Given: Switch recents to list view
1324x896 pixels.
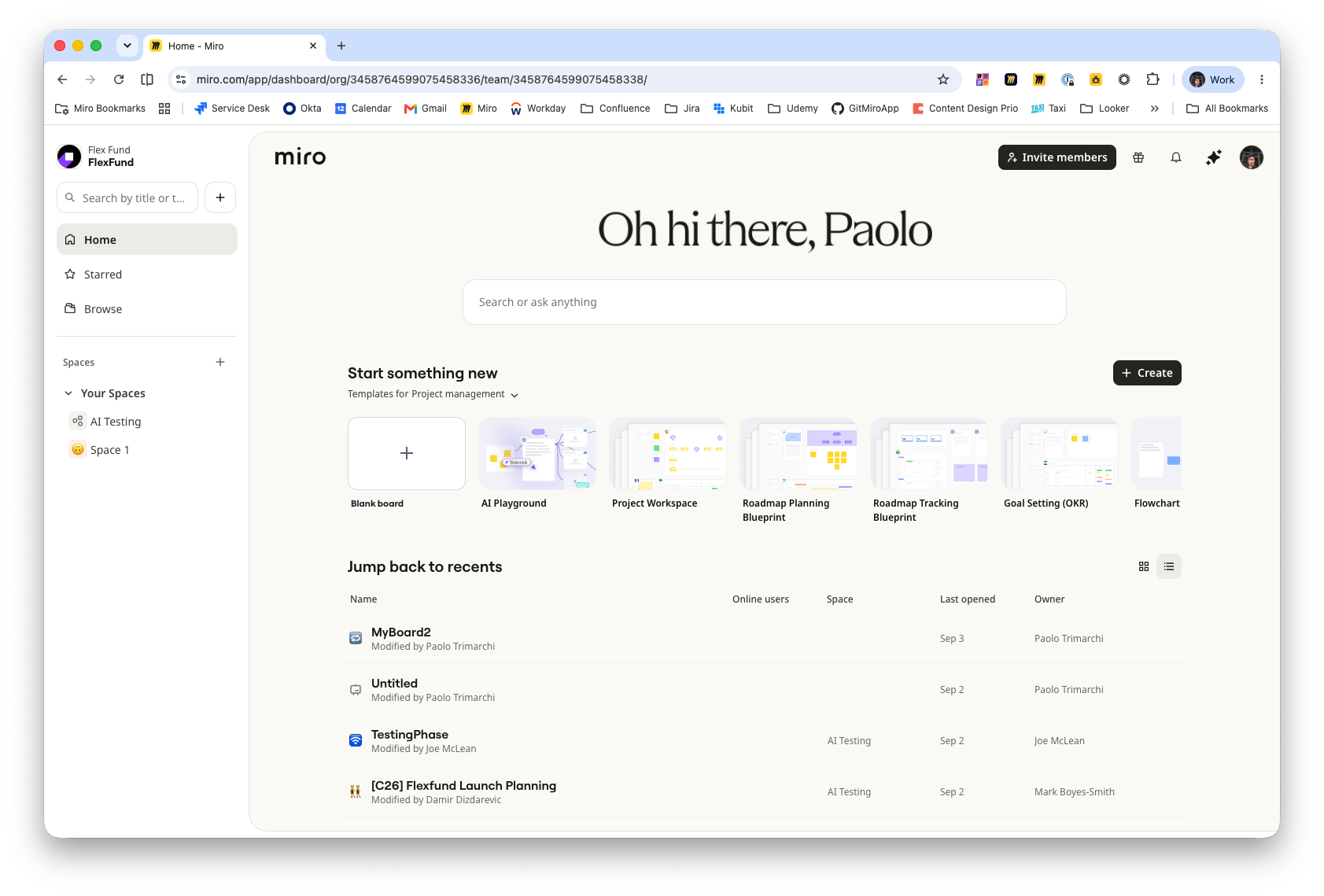Looking at the screenshot, I should (x=1169, y=566).
